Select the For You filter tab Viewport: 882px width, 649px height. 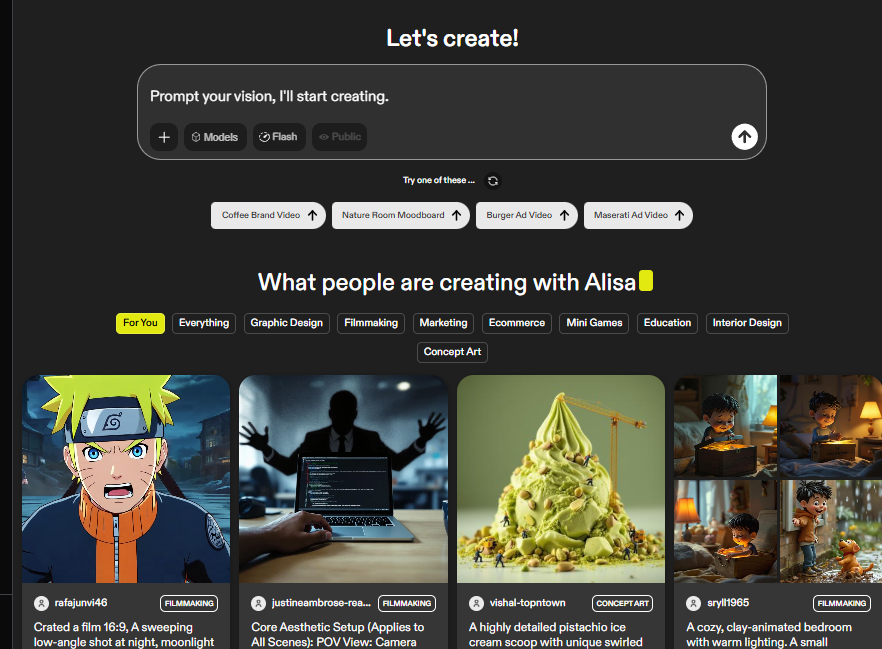click(140, 323)
